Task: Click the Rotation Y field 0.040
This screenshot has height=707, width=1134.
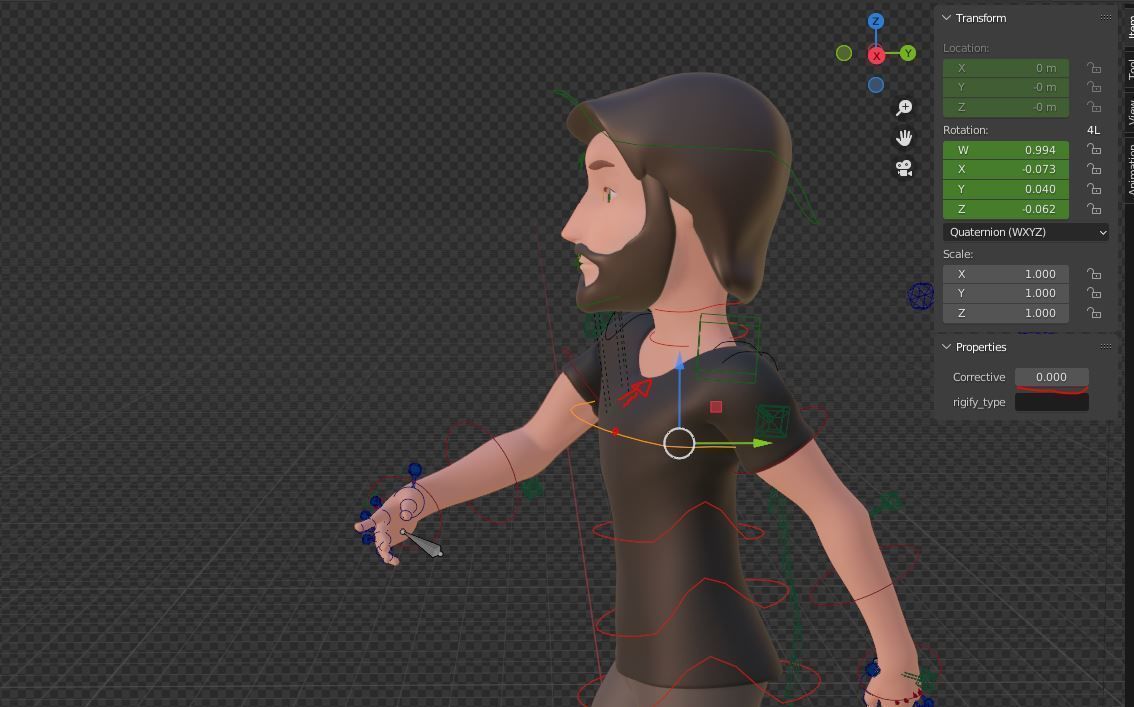Action: click(1005, 189)
